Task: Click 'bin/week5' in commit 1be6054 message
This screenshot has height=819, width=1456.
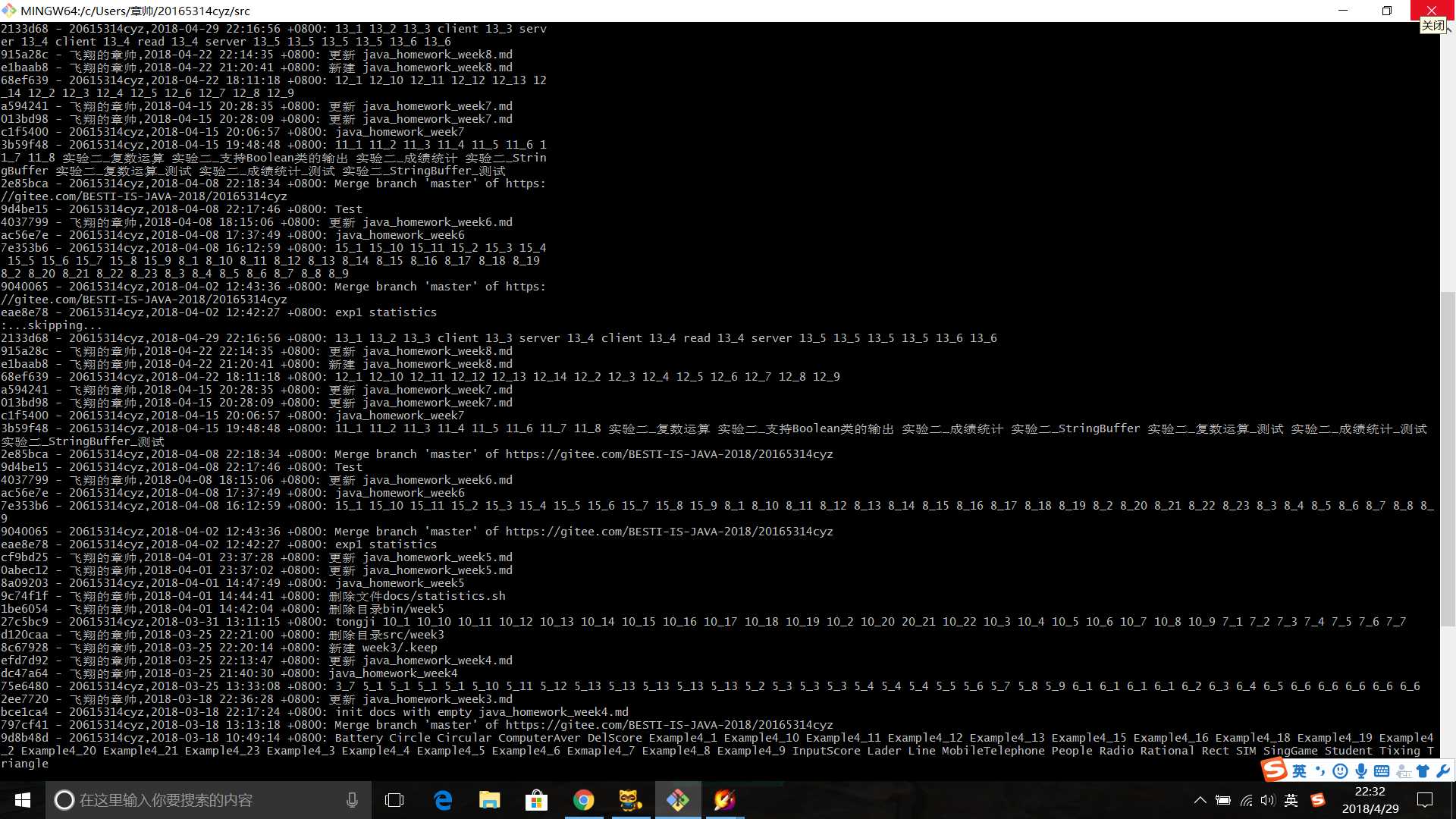Action: coord(413,609)
